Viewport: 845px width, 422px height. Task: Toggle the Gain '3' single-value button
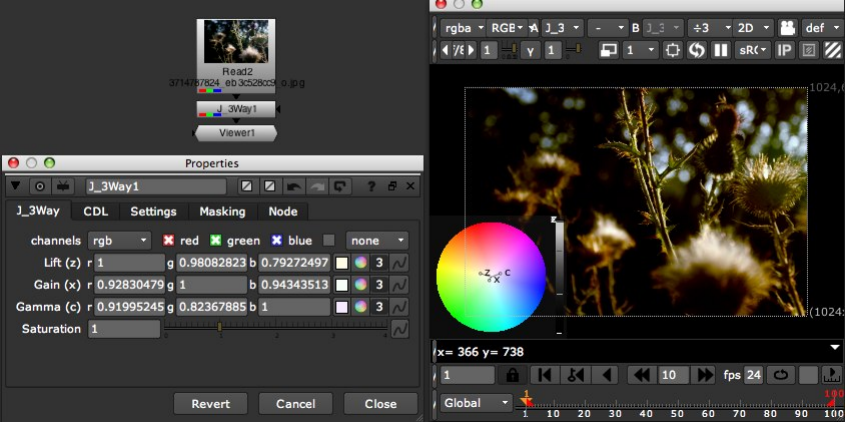coord(380,285)
